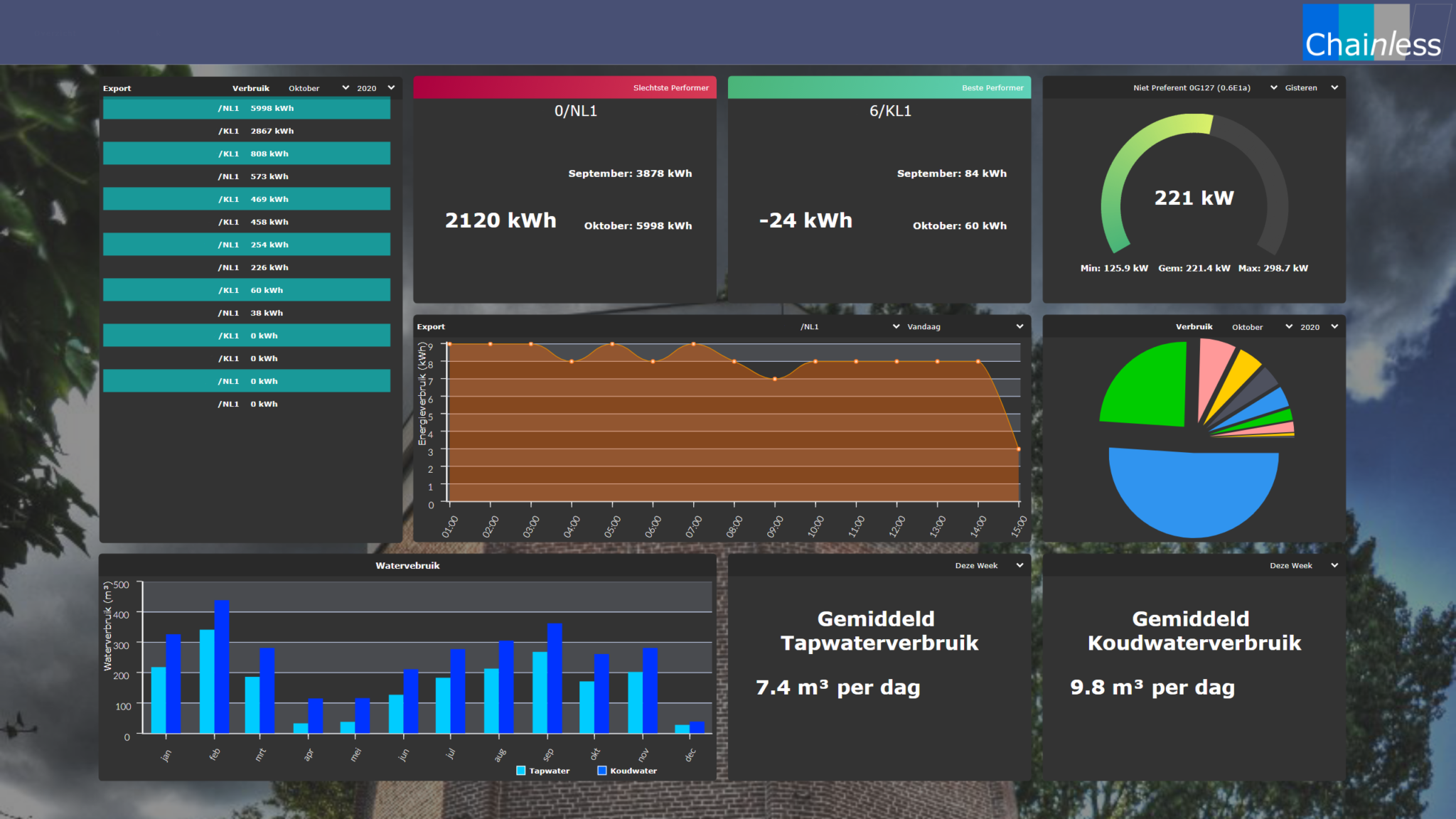Screen dimensions: 1456x819
Task: Open the /NL1 selector on the Export chart
Action: (x=850, y=326)
